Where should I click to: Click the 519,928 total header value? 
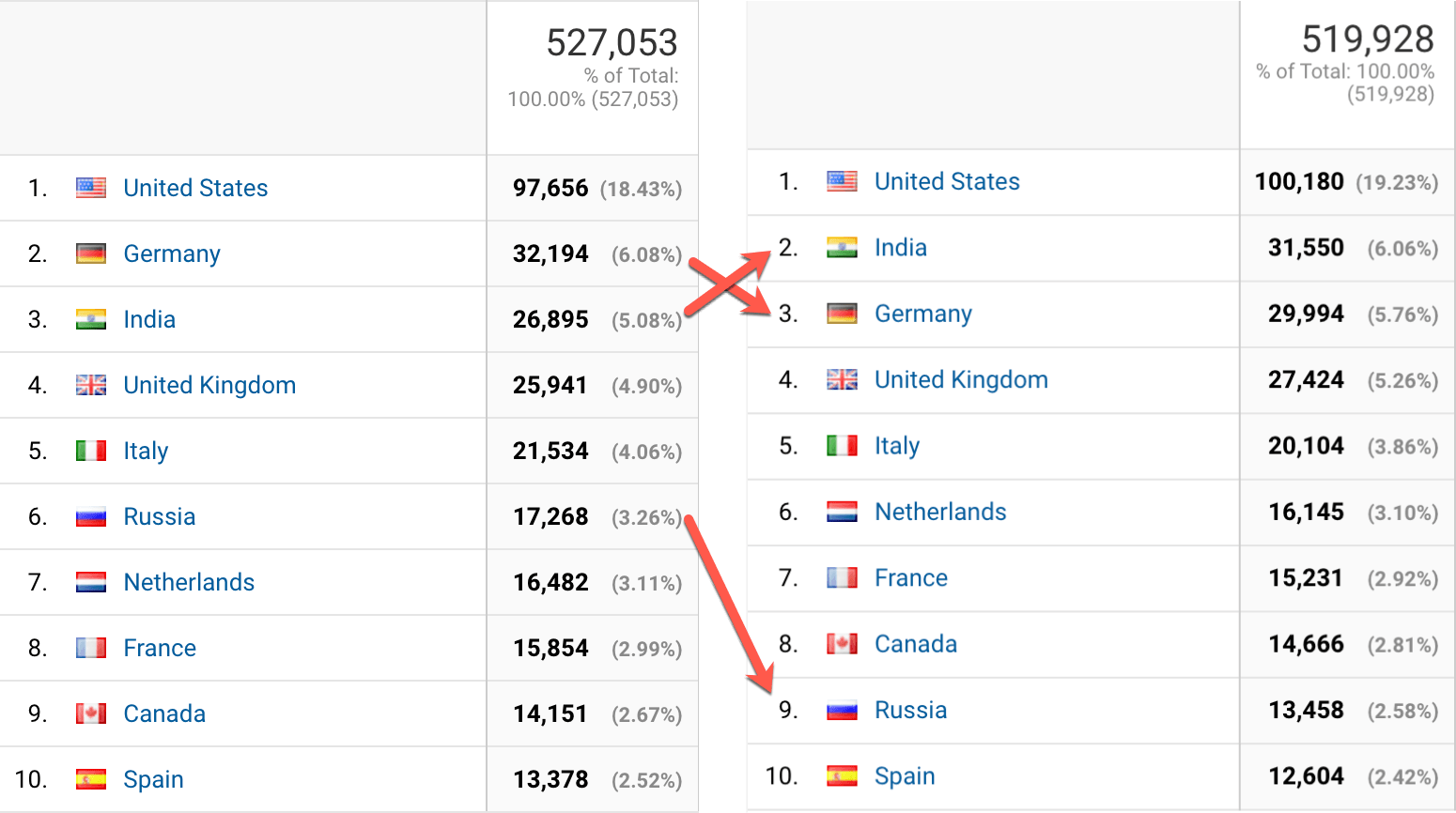click(1368, 38)
